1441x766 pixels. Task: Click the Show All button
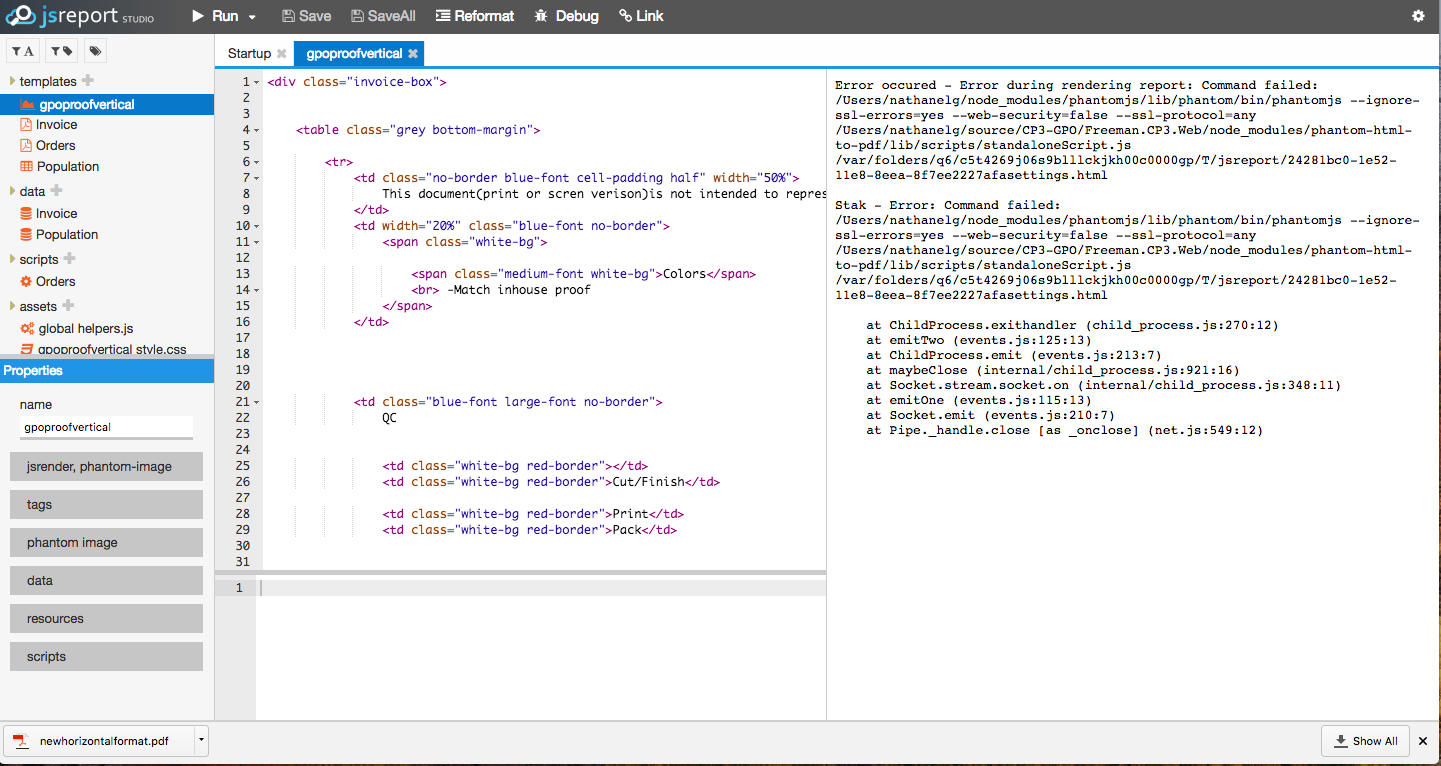(x=1365, y=740)
